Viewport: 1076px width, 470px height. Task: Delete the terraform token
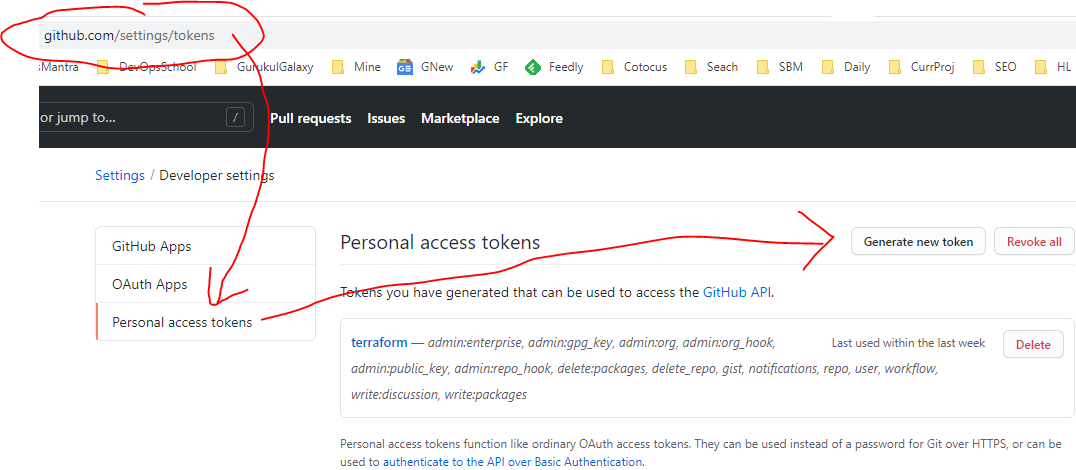point(1033,344)
